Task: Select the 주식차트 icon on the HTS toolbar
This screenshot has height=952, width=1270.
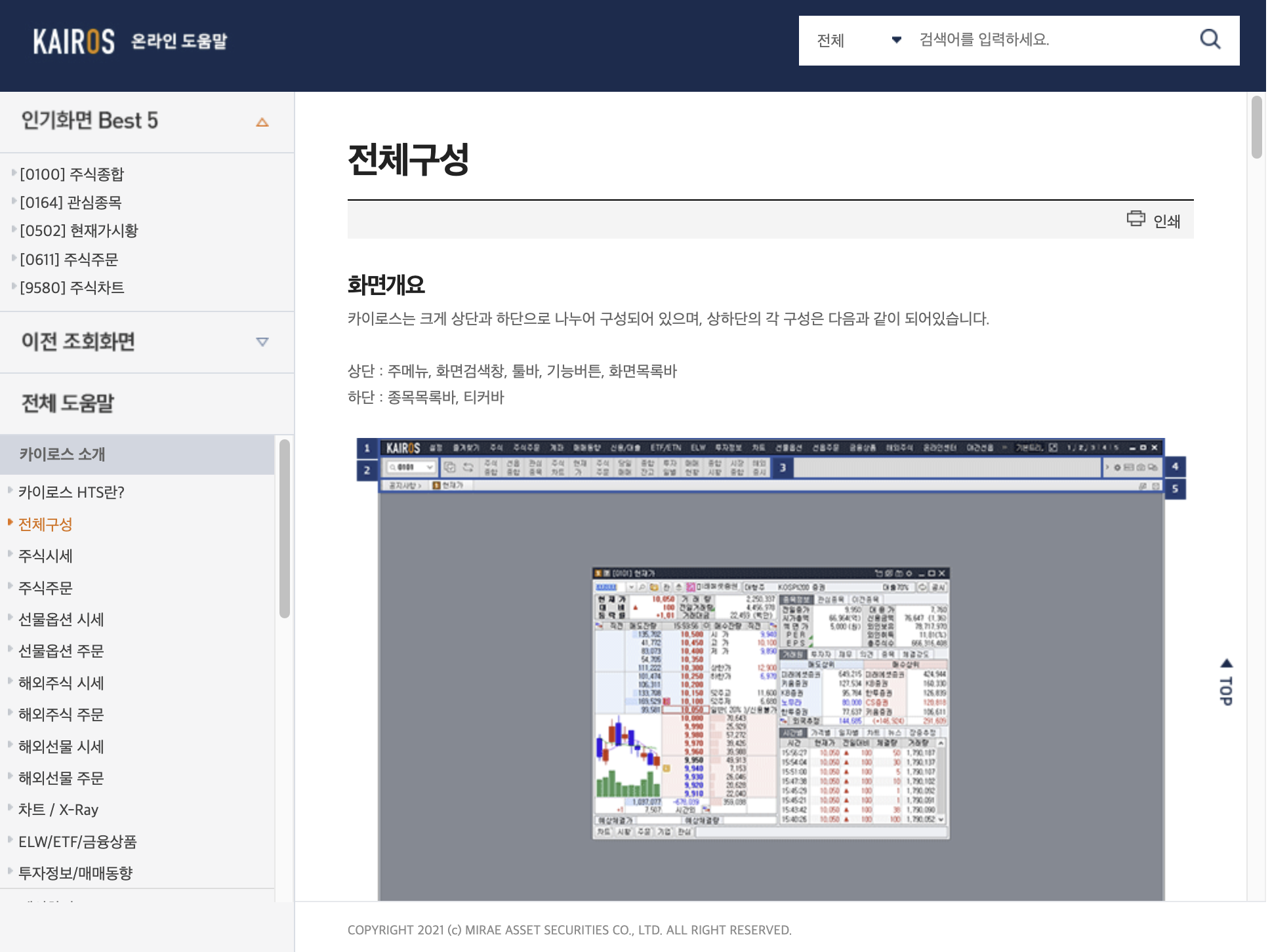Action: 556,467
